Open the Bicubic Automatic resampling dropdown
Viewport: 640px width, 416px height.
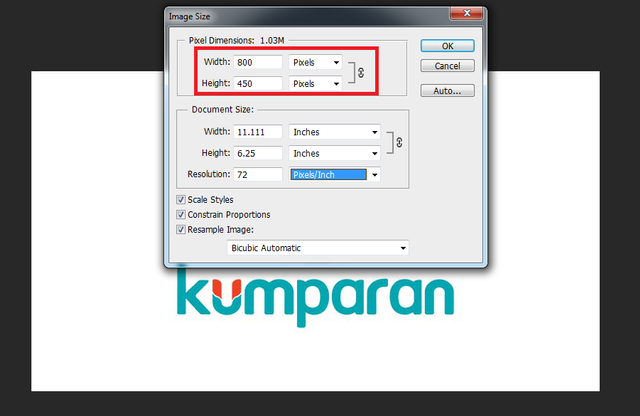pos(318,248)
